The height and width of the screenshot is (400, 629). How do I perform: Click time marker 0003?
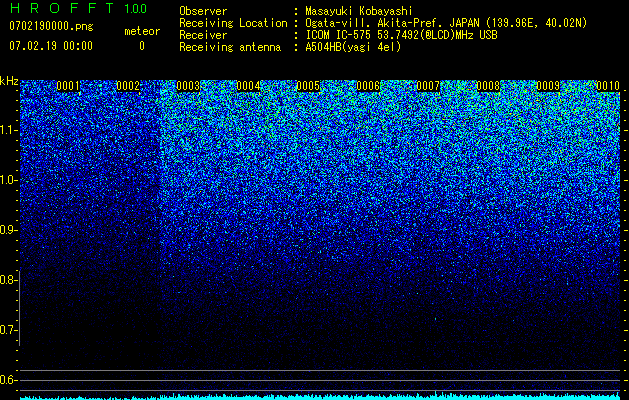pyautogui.click(x=188, y=86)
